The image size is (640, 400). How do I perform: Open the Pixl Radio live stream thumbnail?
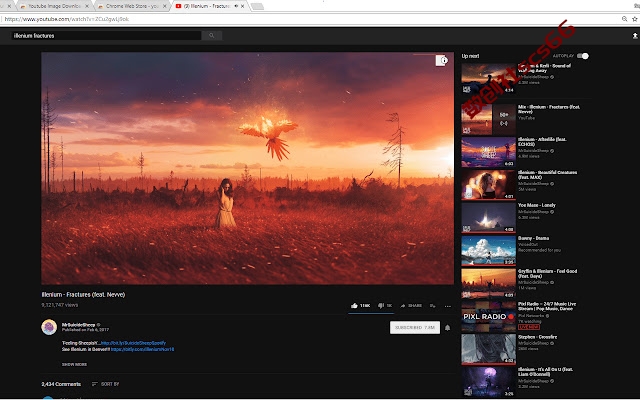[x=488, y=317]
